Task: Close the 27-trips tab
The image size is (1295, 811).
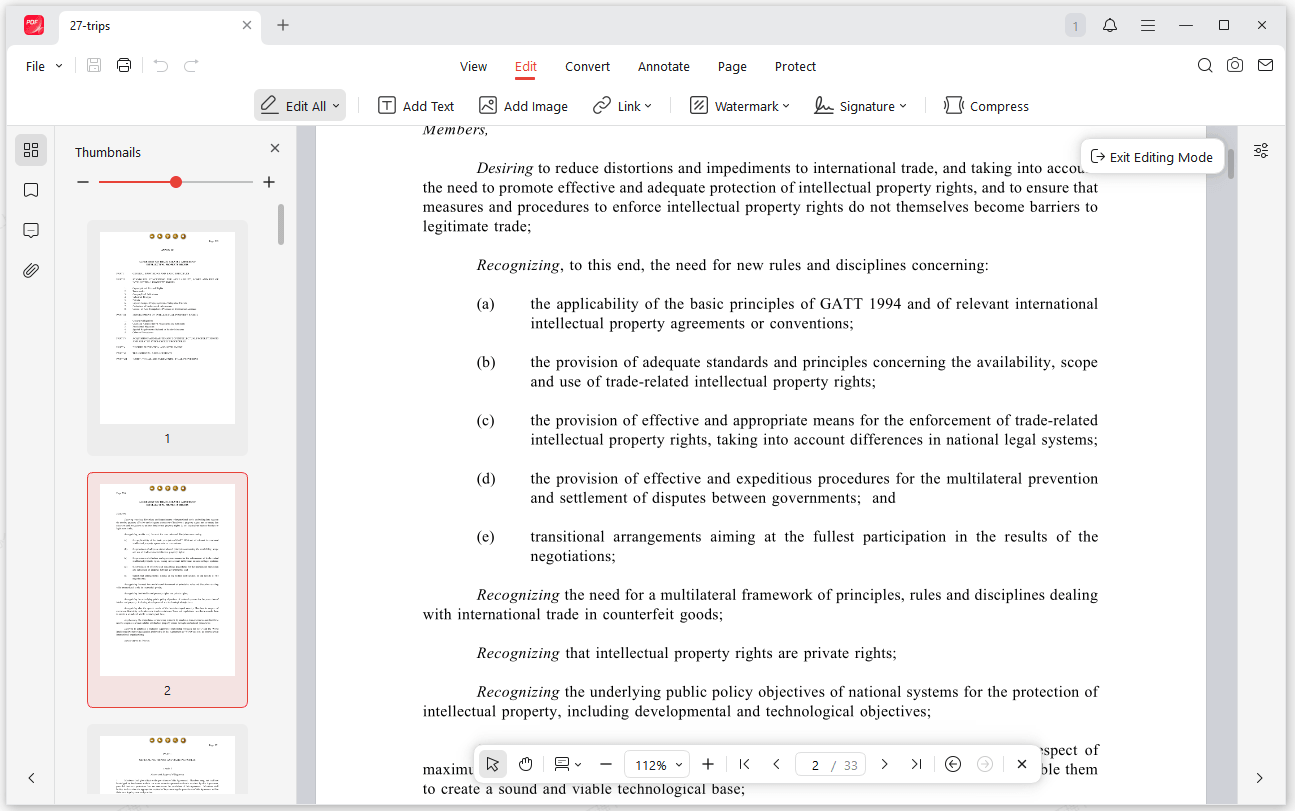Action: (x=247, y=25)
